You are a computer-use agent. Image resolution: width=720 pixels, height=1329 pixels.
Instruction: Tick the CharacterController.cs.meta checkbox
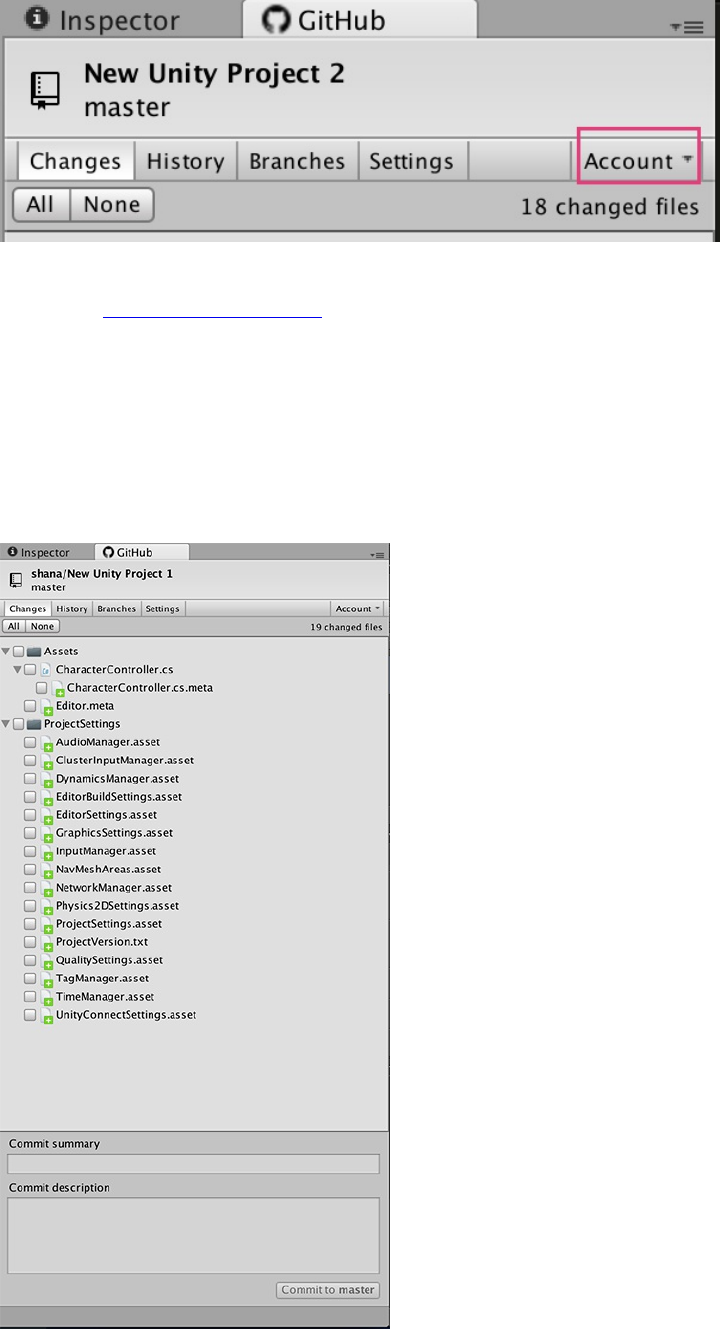click(42, 688)
